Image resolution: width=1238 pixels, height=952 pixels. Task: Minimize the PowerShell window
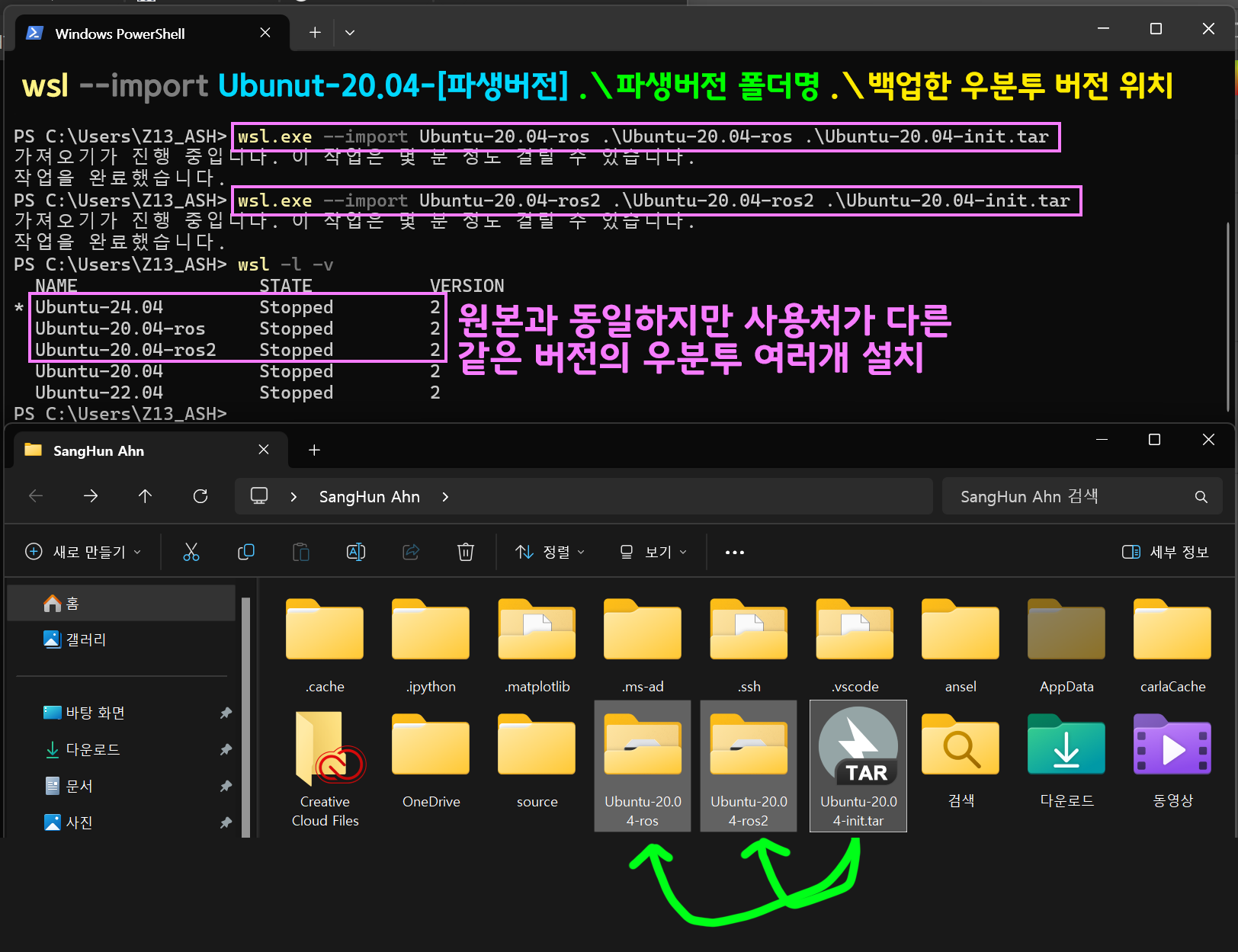click(1103, 28)
